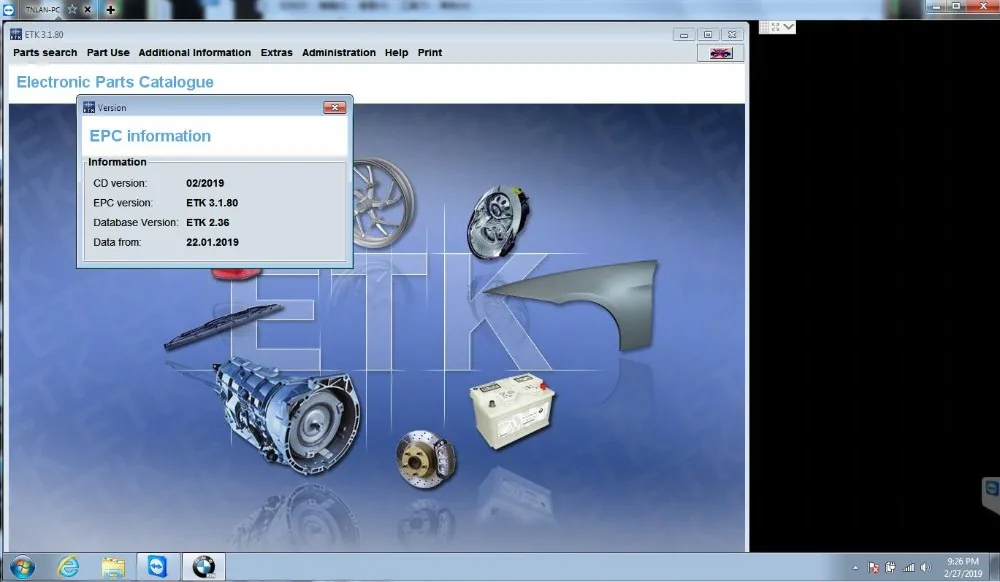Open the Part Use menu

coord(108,53)
